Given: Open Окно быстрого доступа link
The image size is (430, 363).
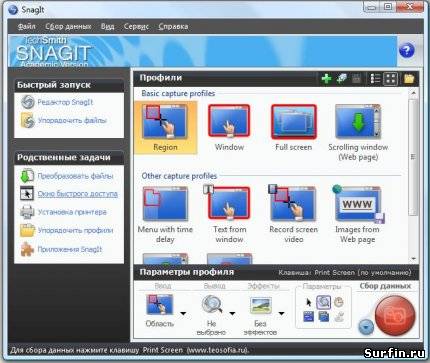Looking at the screenshot, I should click(77, 194).
